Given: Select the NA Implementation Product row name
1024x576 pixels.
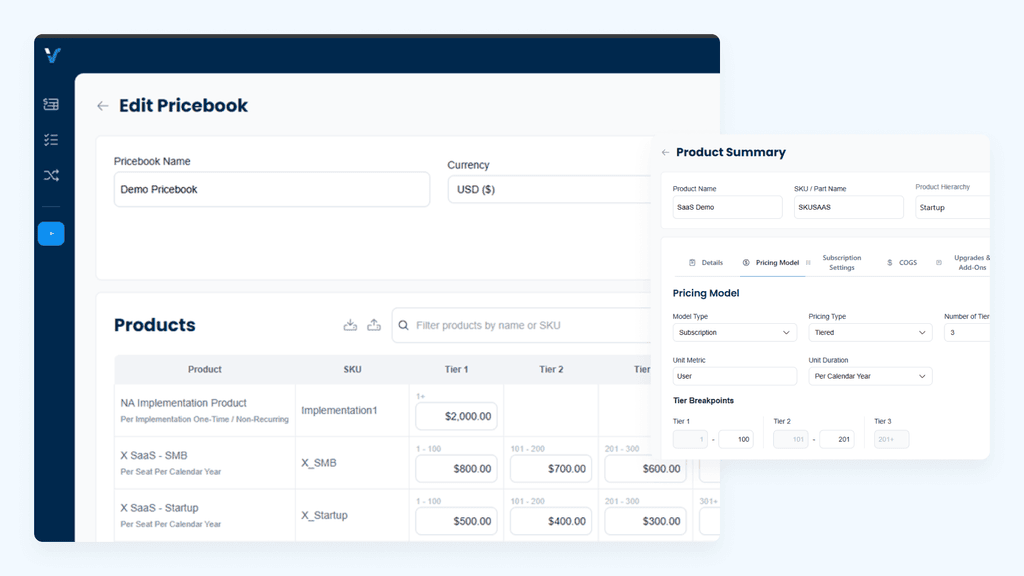Looking at the screenshot, I should pos(184,403).
